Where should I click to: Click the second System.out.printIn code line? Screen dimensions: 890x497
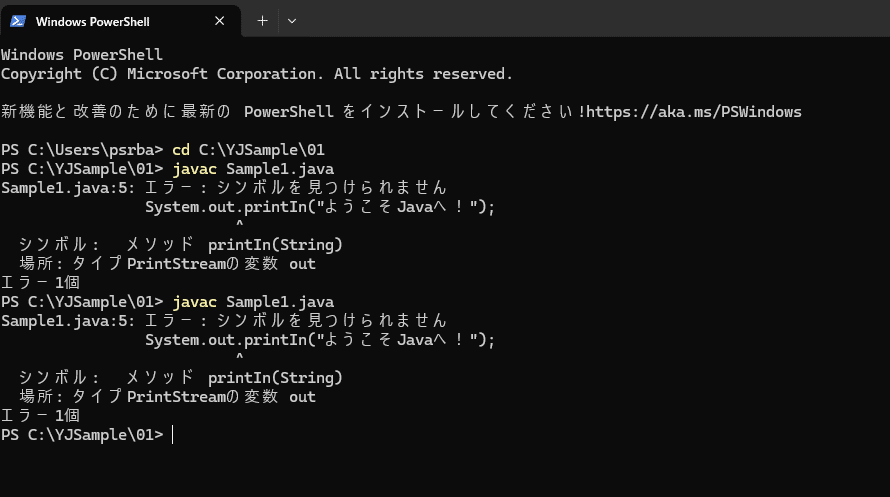320,340
